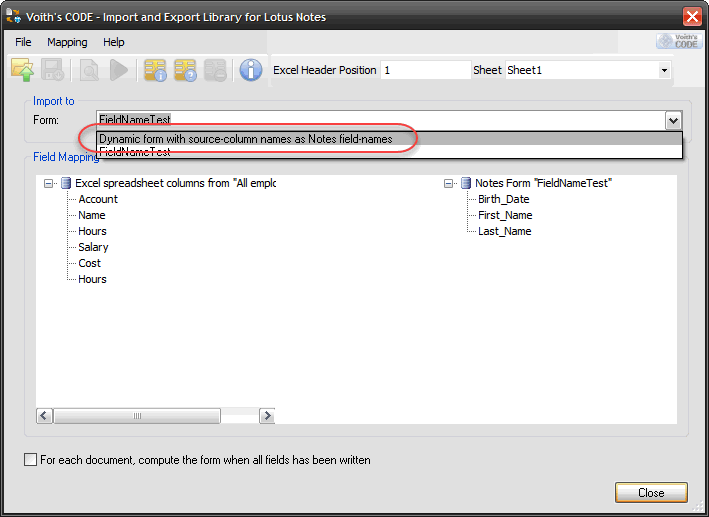Select the first Hours column below Name
709x517 pixels.
click(x=92, y=231)
